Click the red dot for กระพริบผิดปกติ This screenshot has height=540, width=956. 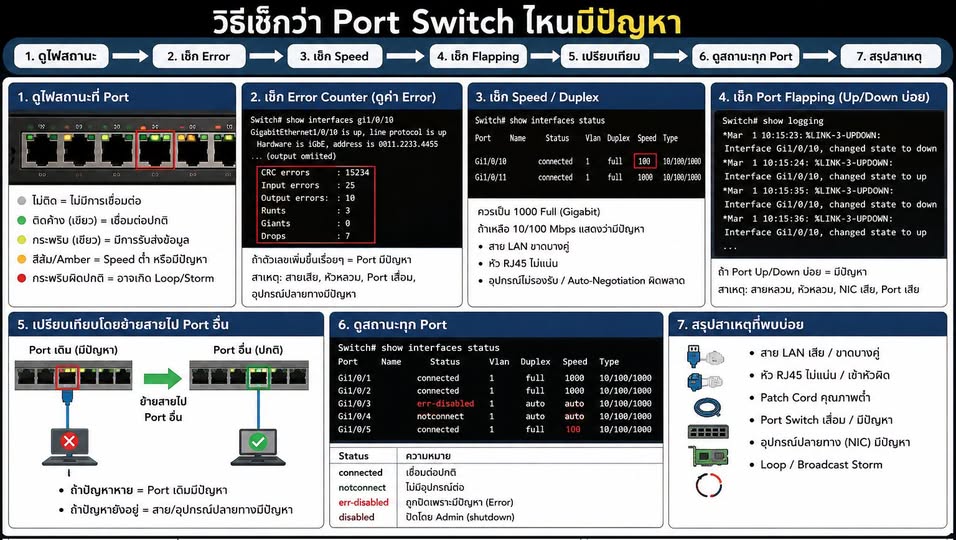pos(22,279)
